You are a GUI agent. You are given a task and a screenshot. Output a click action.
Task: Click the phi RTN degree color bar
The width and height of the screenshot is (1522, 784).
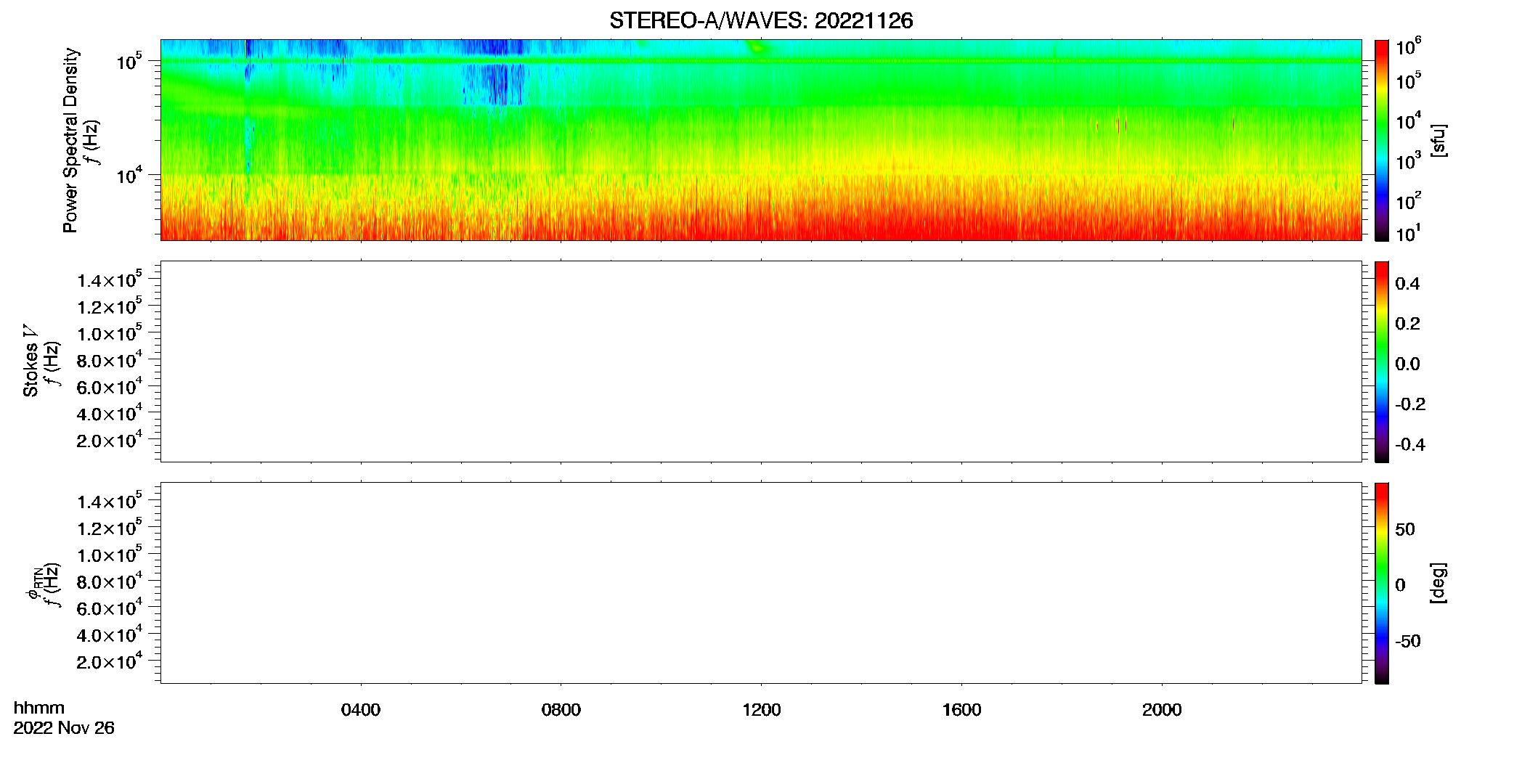1381,583
